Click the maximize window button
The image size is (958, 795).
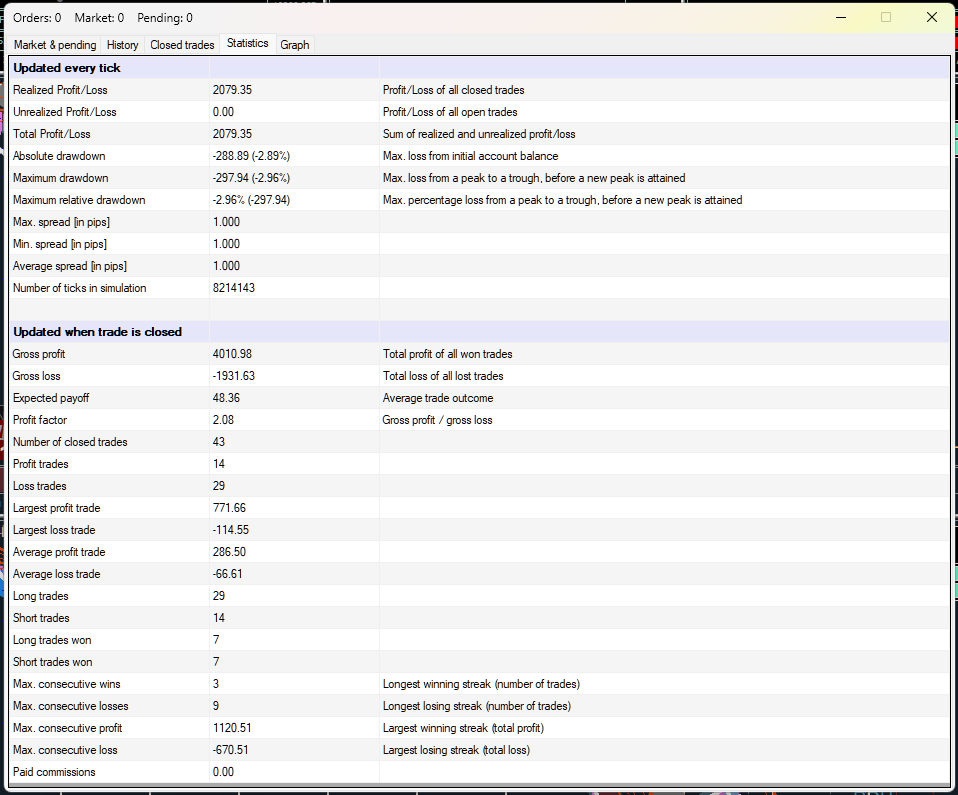(886, 17)
